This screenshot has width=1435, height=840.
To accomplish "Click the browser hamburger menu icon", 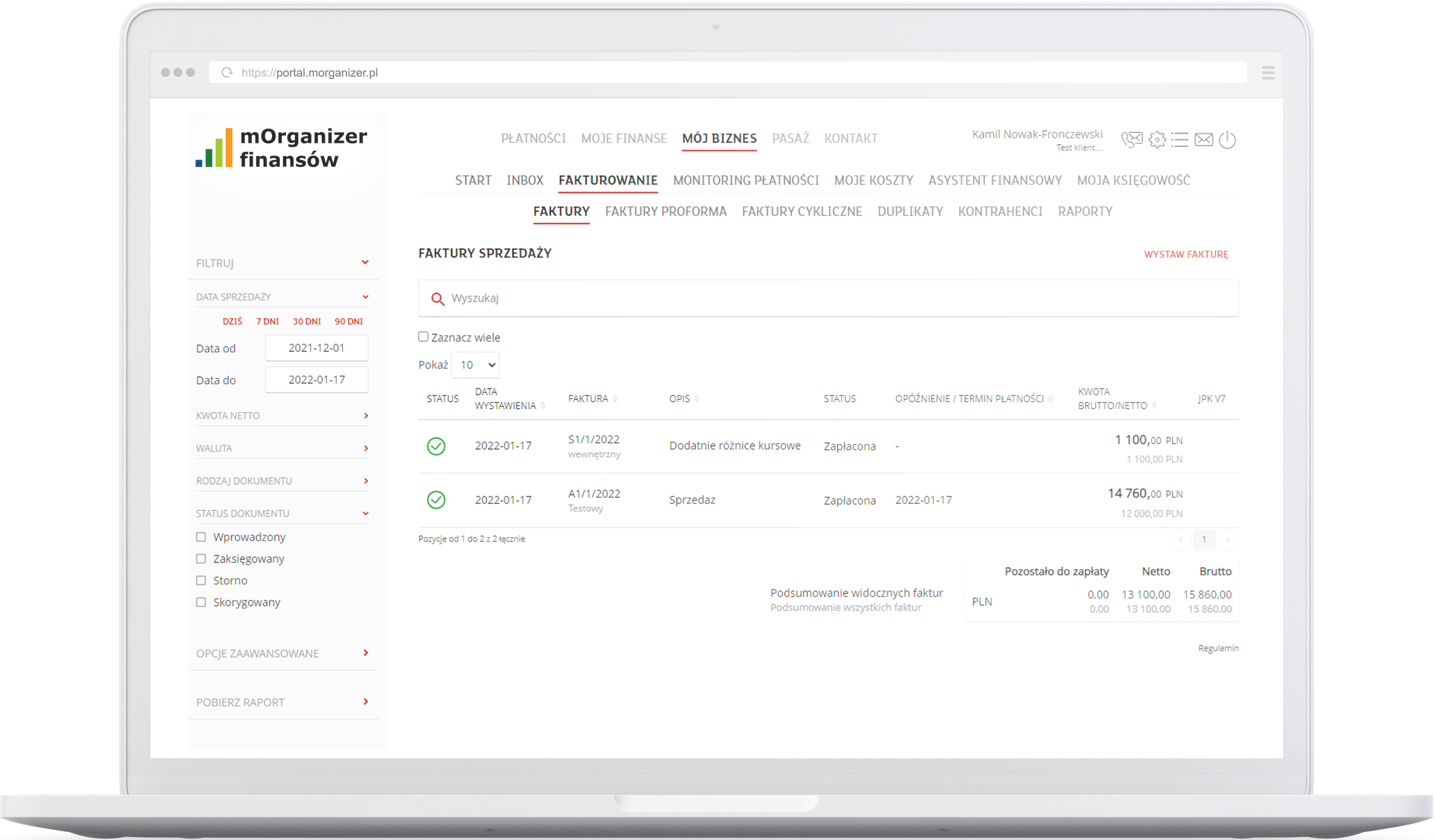I will 1268,73.
